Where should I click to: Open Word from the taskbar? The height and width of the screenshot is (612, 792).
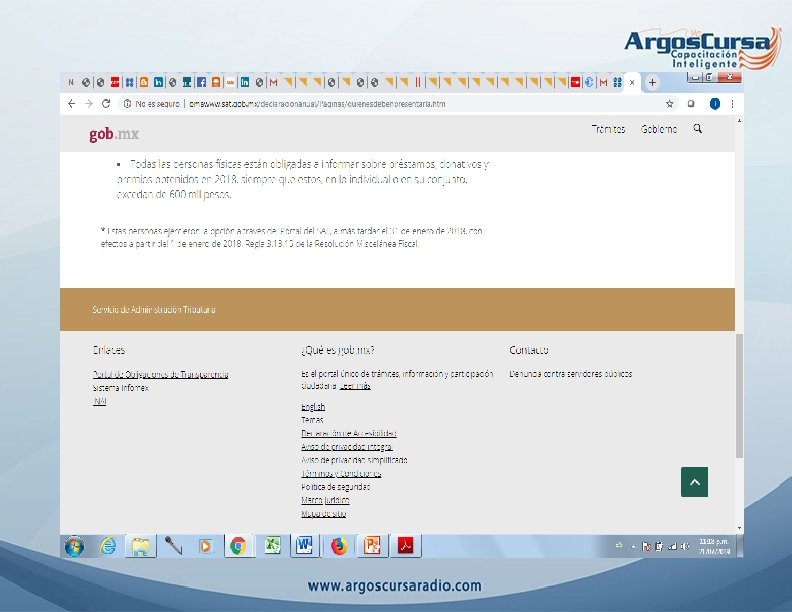pyautogui.click(x=304, y=546)
